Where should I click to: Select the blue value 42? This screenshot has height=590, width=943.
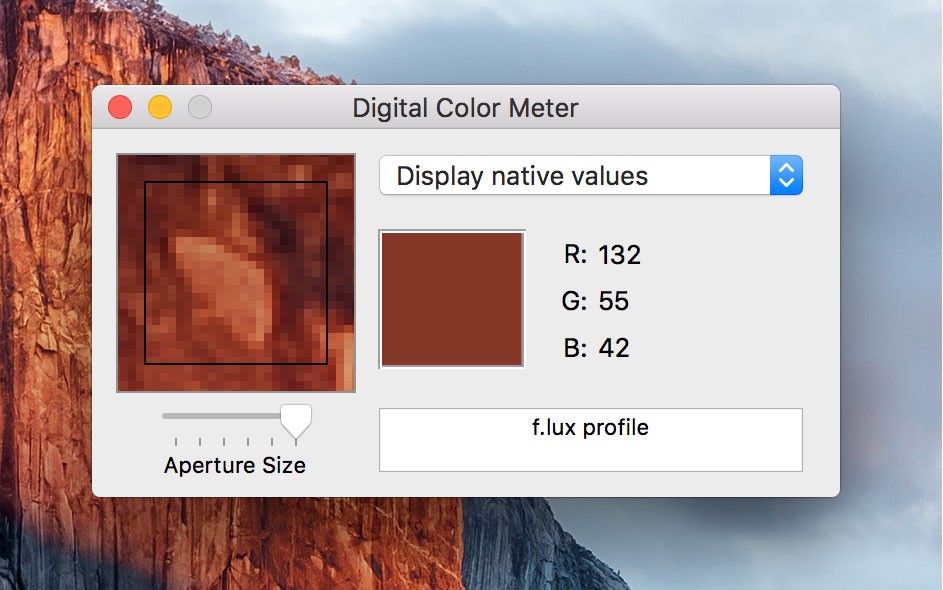[613, 348]
